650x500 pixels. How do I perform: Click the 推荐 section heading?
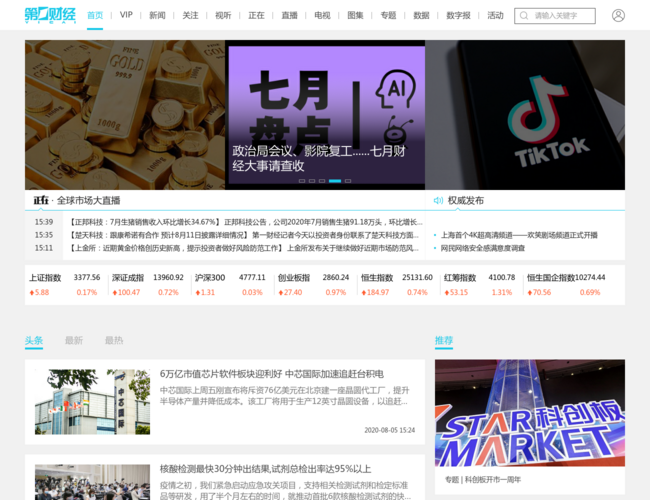coord(444,341)
